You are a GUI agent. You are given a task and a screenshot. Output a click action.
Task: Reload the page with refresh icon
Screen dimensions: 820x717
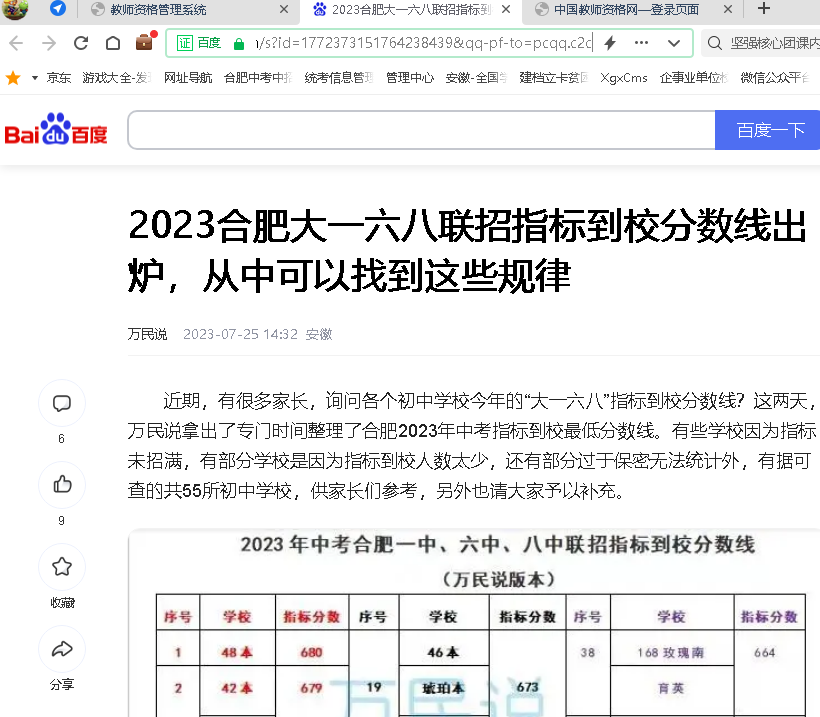coord(81,43)
